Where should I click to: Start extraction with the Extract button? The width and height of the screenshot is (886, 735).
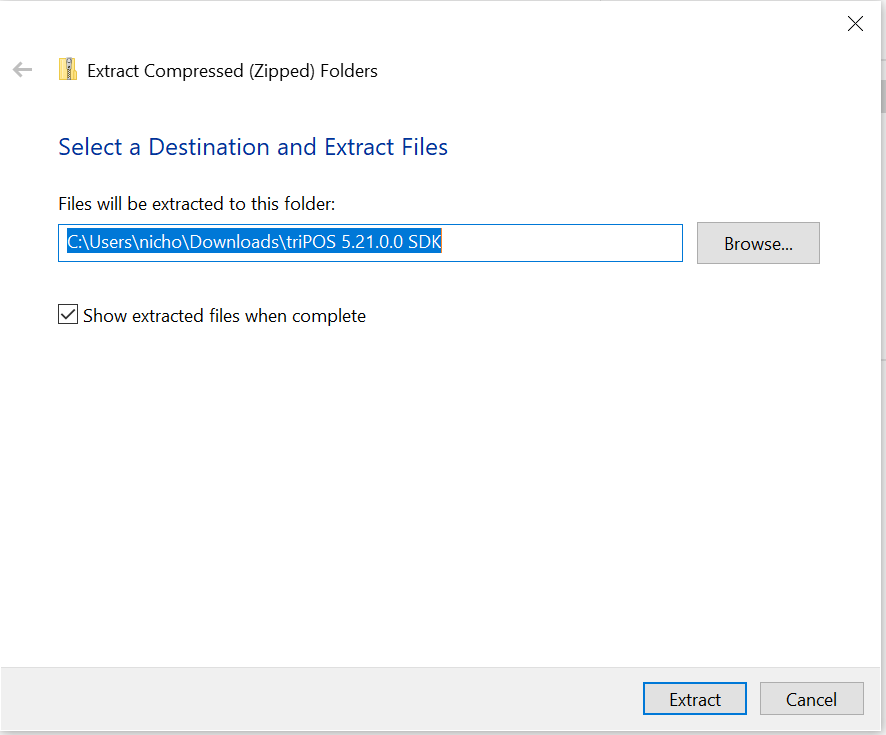pos(694,699)
